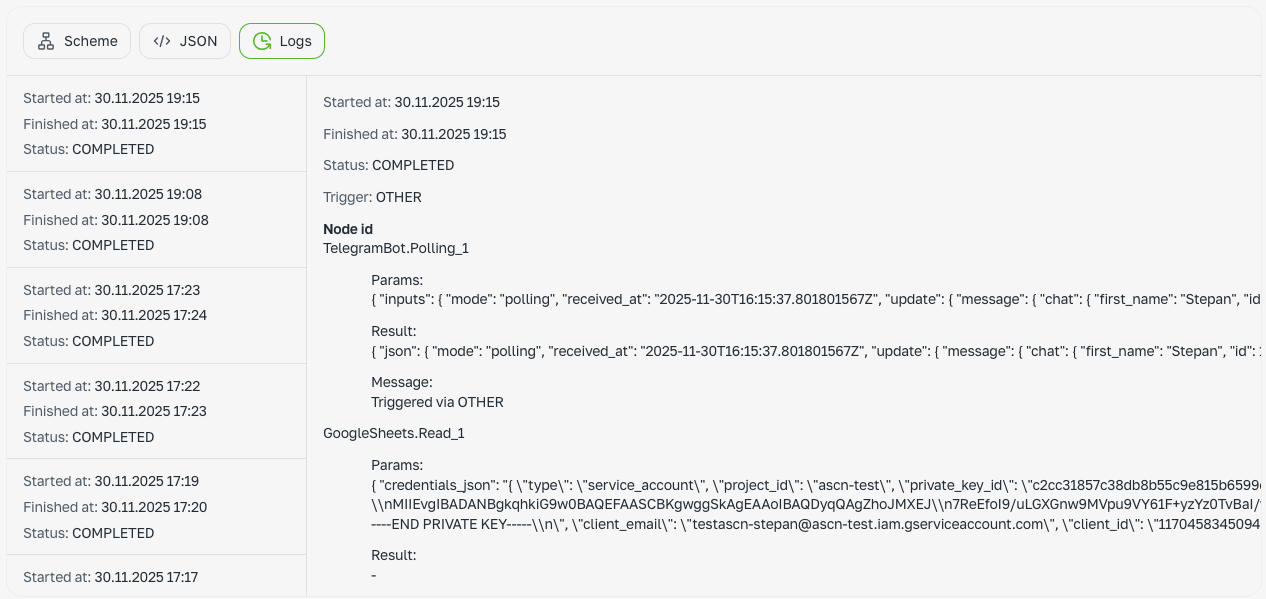Select the log entry started at 19:15
This screenshot has height=599, width=1266.
[156, 124]
